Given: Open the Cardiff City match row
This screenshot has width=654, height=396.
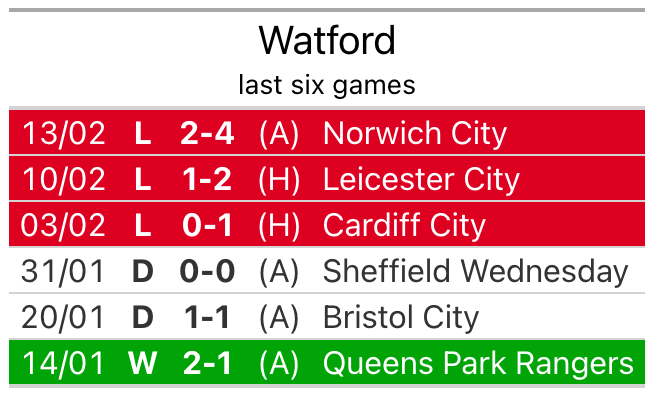Looking at the screenshot, I should tap(327, 224).
